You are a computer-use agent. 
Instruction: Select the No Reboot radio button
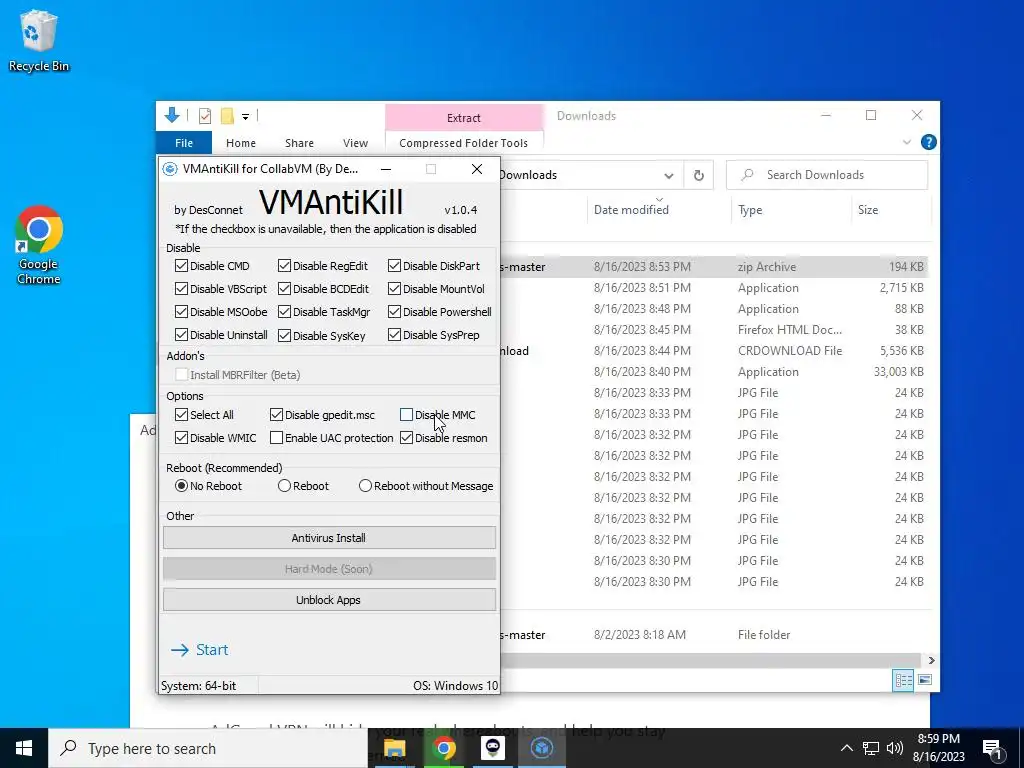point(182,486)
